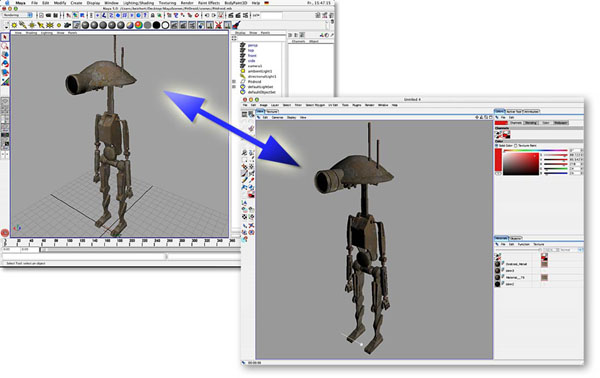Open the File menu in BodyPaint window

pyautogui.click(x=245, y=105)
